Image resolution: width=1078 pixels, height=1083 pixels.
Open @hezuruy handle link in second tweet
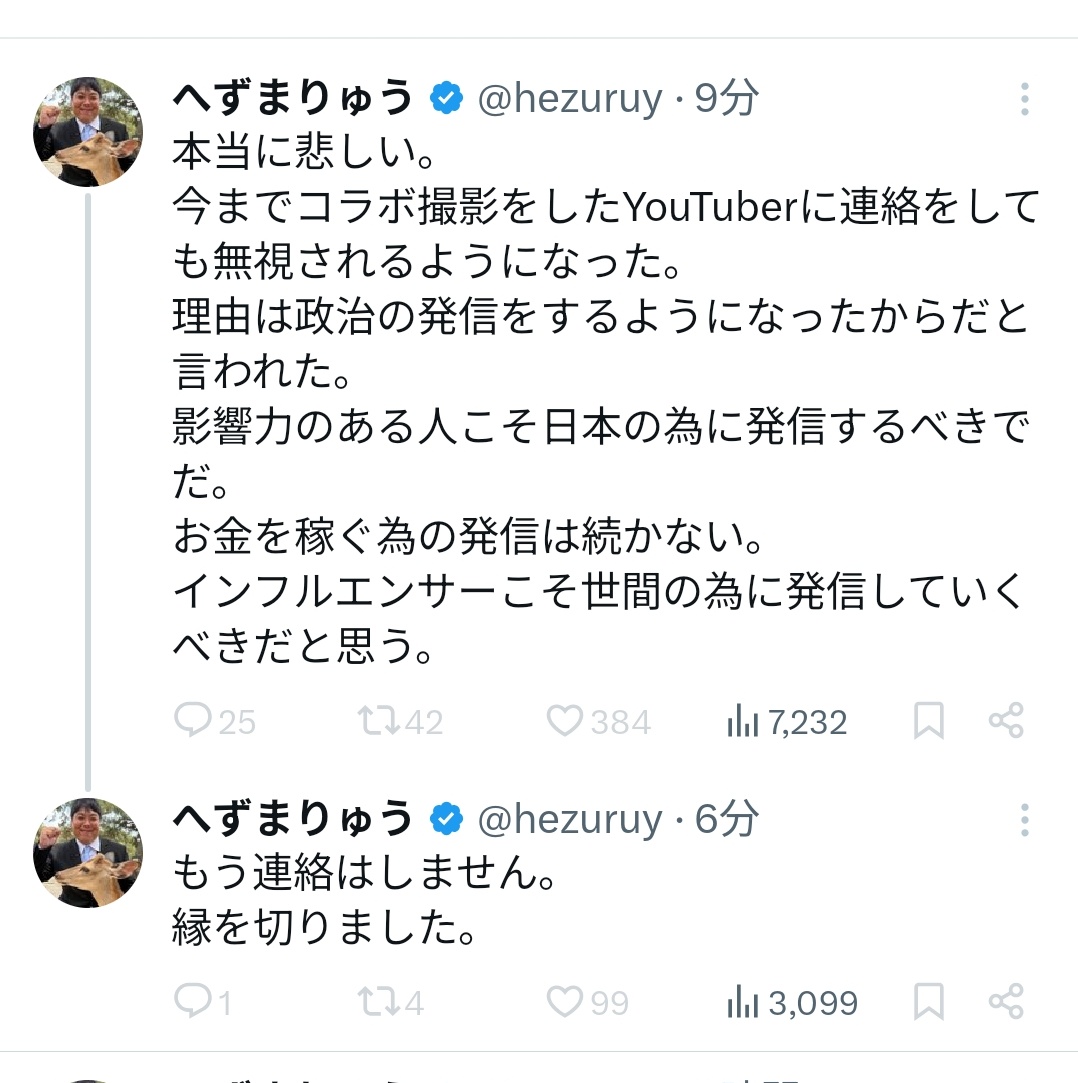click(x=569, y=820)
